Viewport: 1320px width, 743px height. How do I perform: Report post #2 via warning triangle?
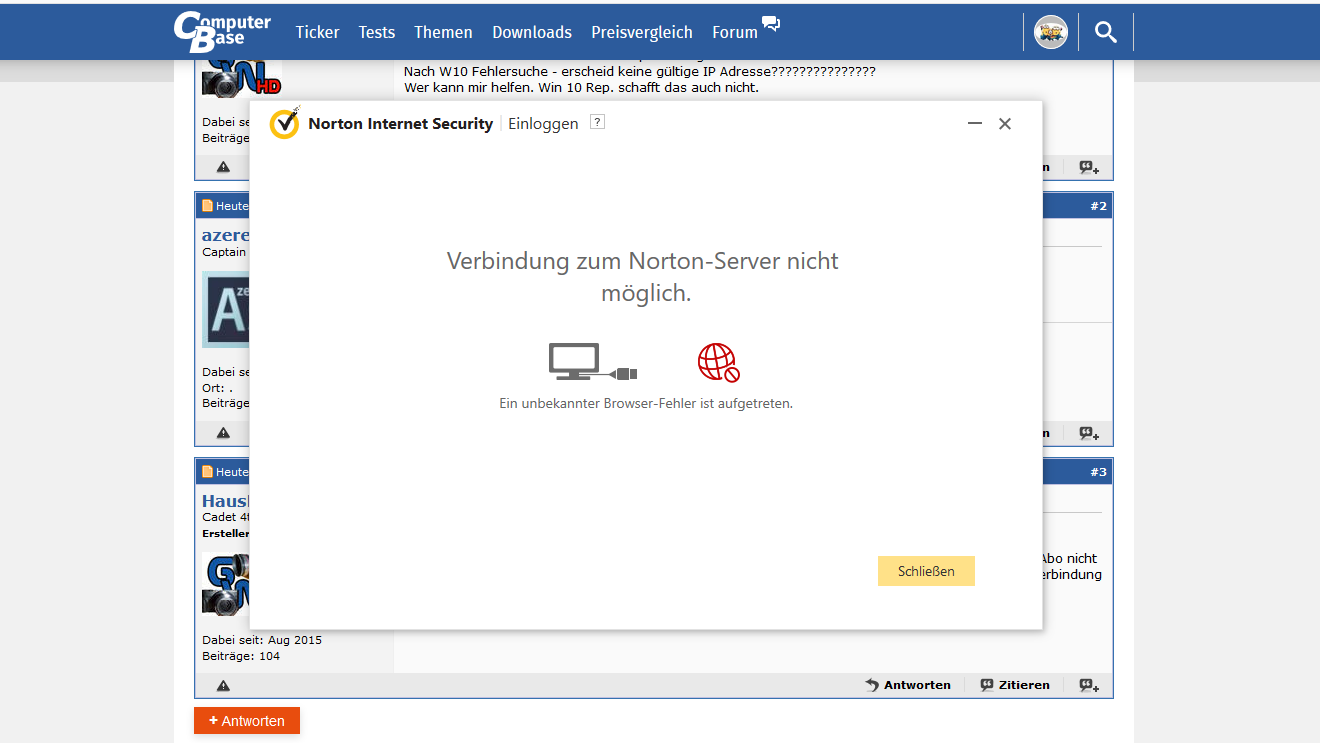pos(223,433)
